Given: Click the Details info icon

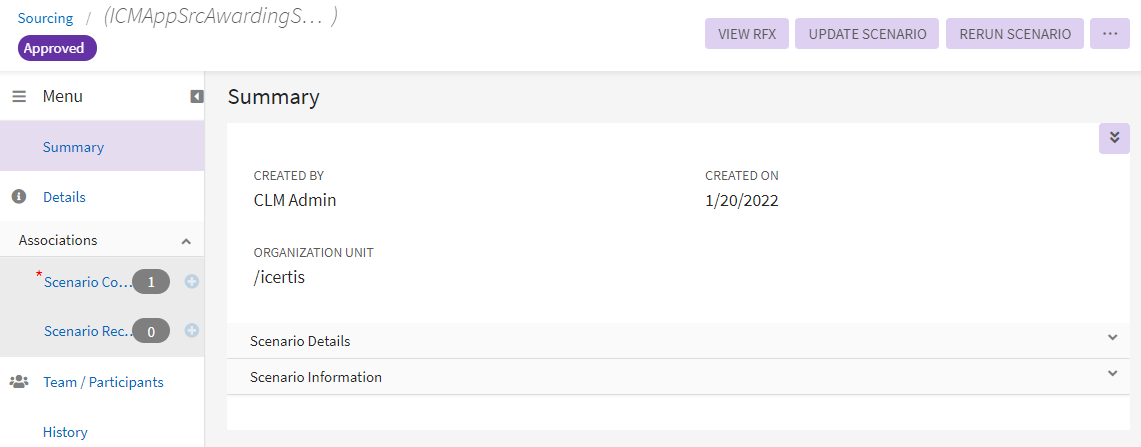Looking at the screenshot, I should 18,197.
